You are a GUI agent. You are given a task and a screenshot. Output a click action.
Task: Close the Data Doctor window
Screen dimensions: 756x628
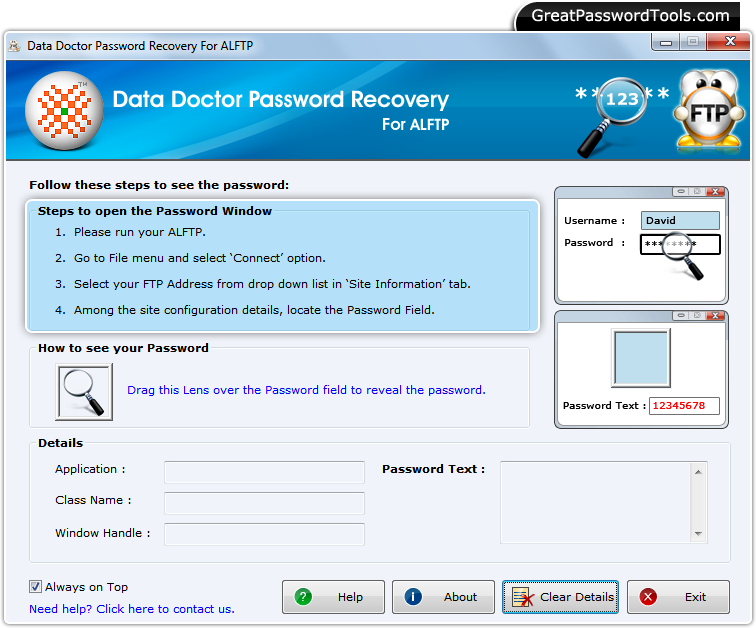[730, 42]
